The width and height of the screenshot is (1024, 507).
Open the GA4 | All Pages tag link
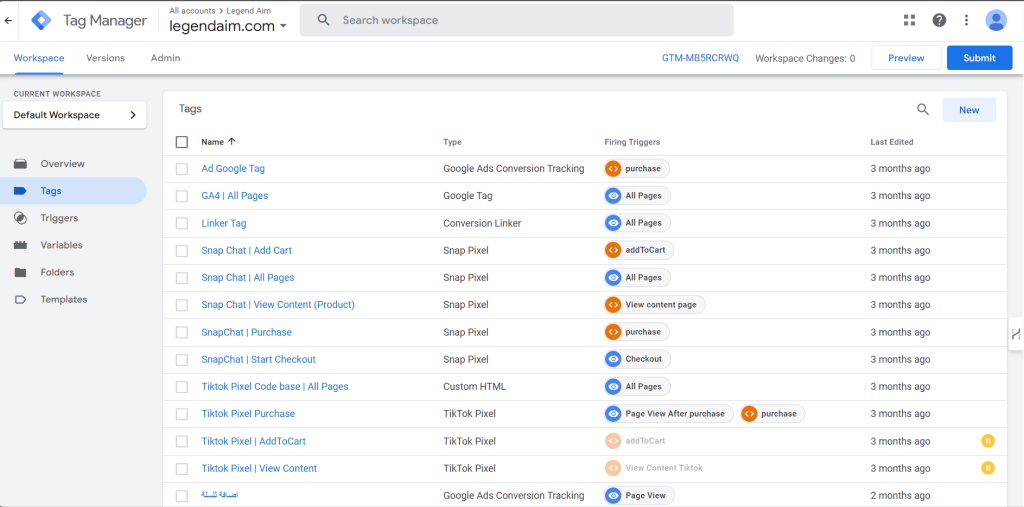click(234, 196)
